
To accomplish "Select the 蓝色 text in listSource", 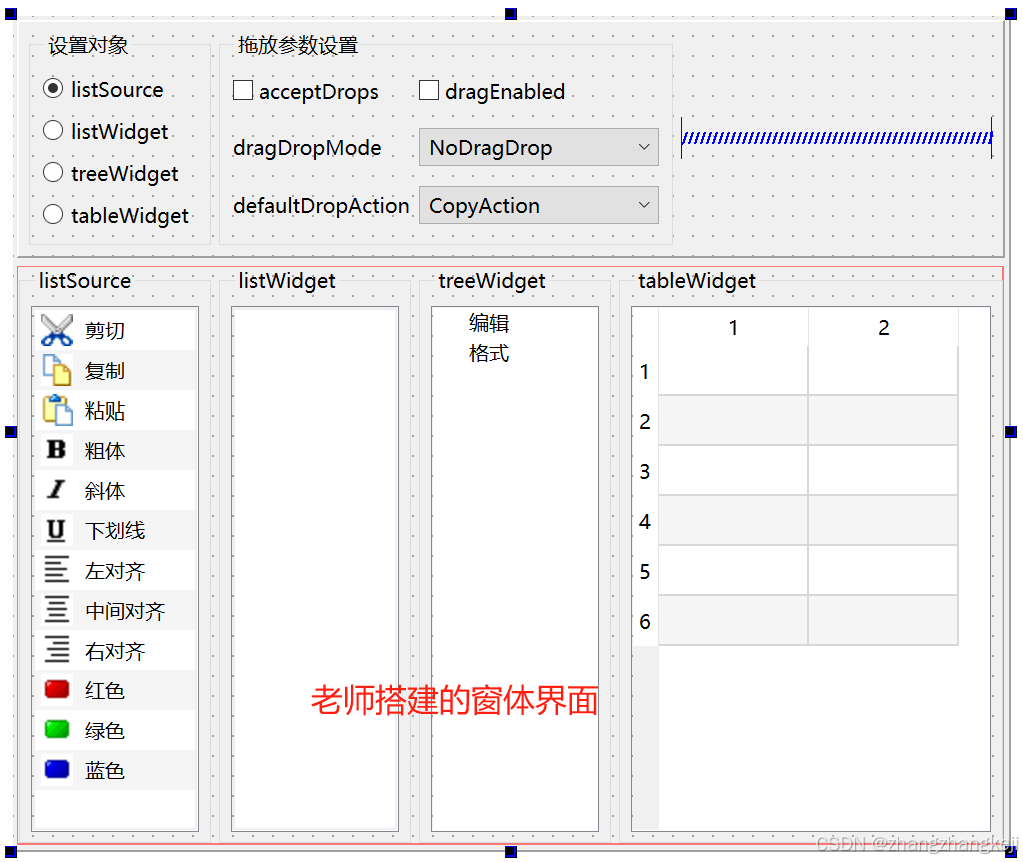I will pyautogui.click(x=104, y=771).
